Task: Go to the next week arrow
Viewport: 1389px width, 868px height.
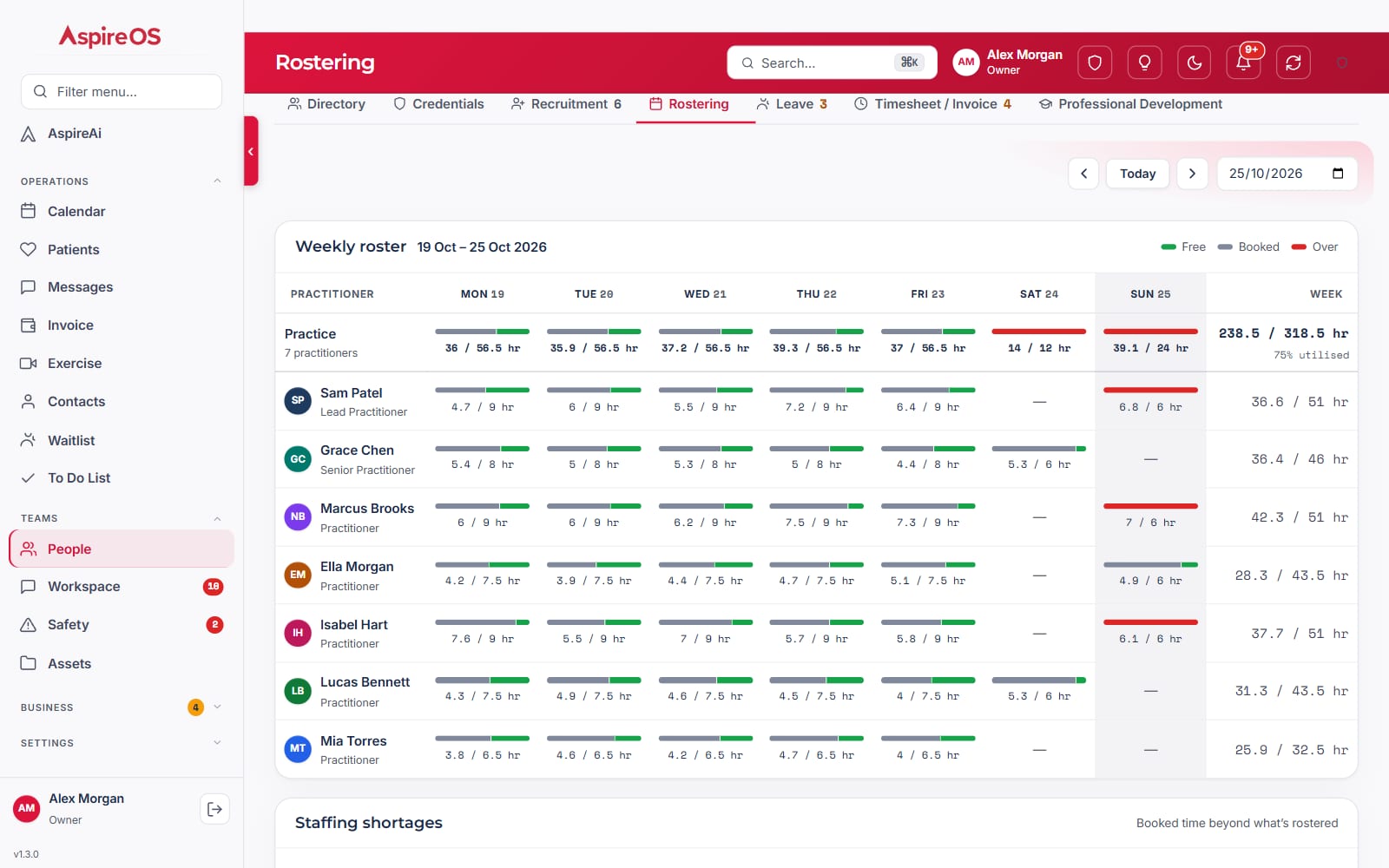Action: (1192, 174)
